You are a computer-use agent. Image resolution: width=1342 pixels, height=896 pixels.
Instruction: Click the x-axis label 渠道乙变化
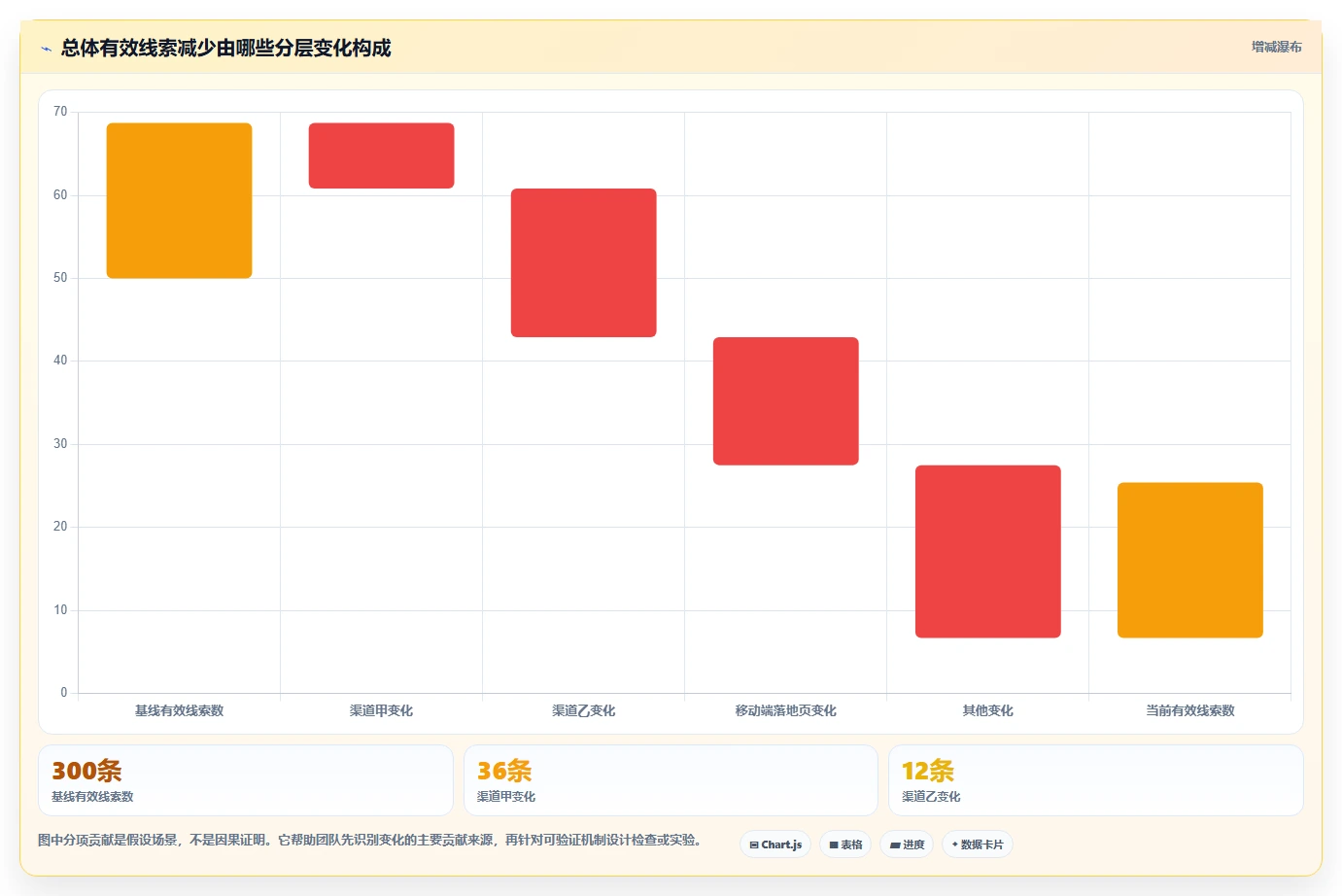pyautogui.click(x=583, y=710)
